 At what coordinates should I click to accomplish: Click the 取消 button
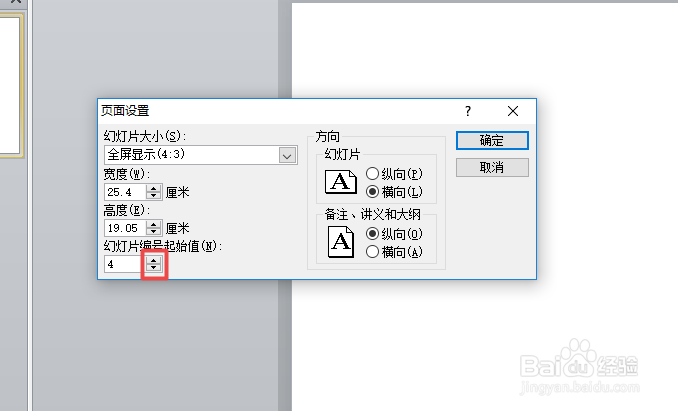[x=492, y=168]
